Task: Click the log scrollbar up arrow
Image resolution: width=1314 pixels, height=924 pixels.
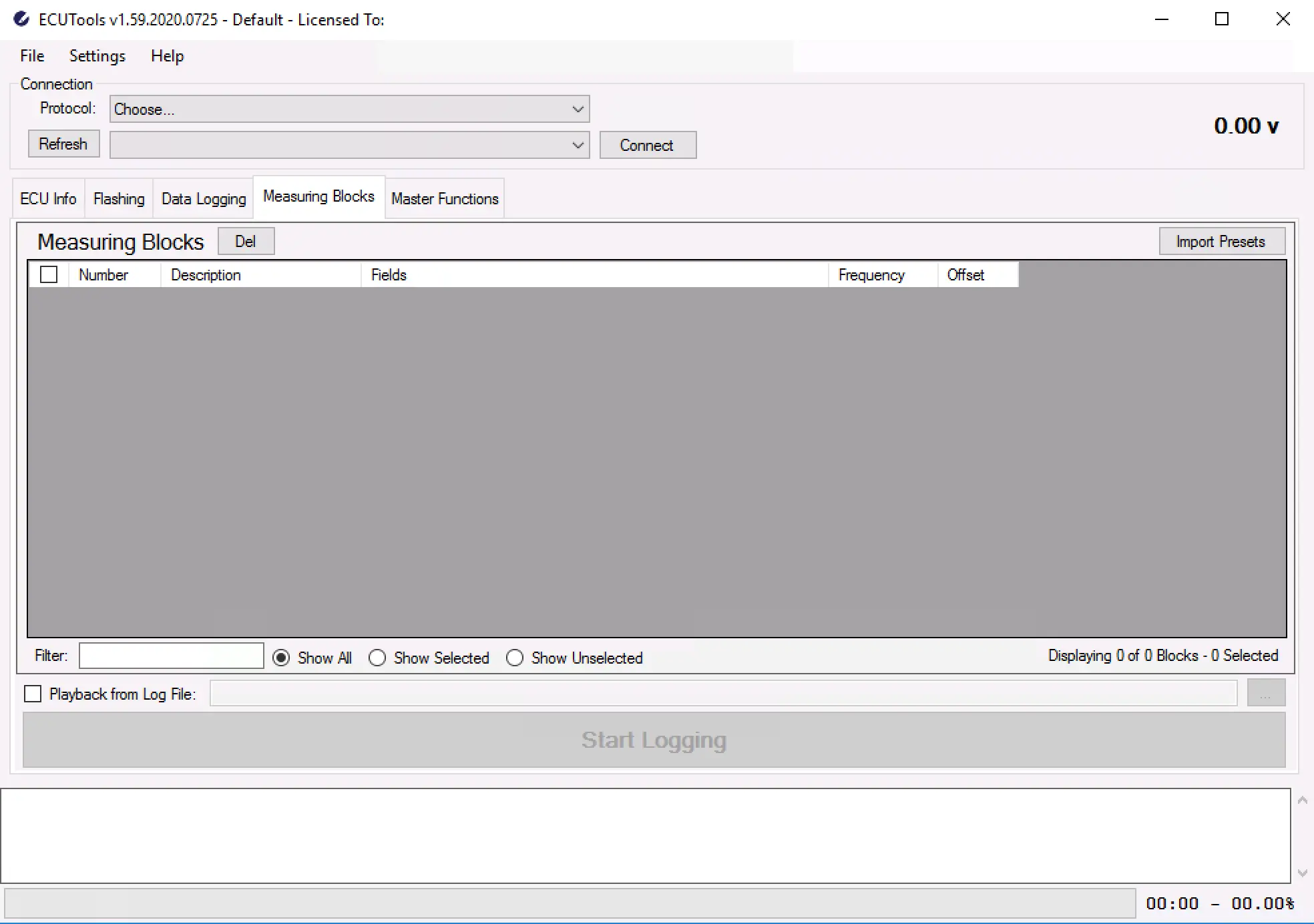Action: pos(1302,800)
